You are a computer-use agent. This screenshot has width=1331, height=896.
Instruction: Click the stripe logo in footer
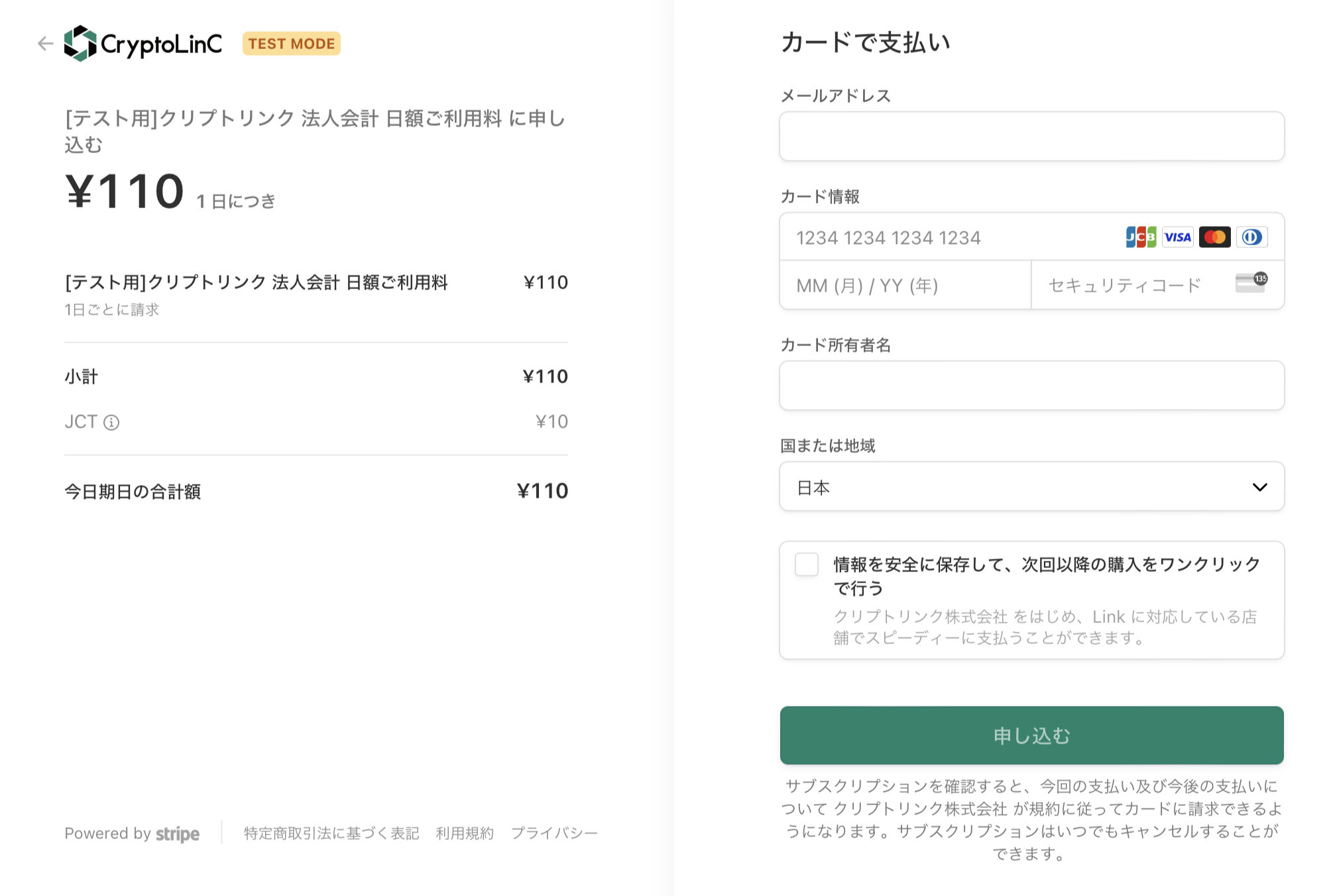point(178,834)
